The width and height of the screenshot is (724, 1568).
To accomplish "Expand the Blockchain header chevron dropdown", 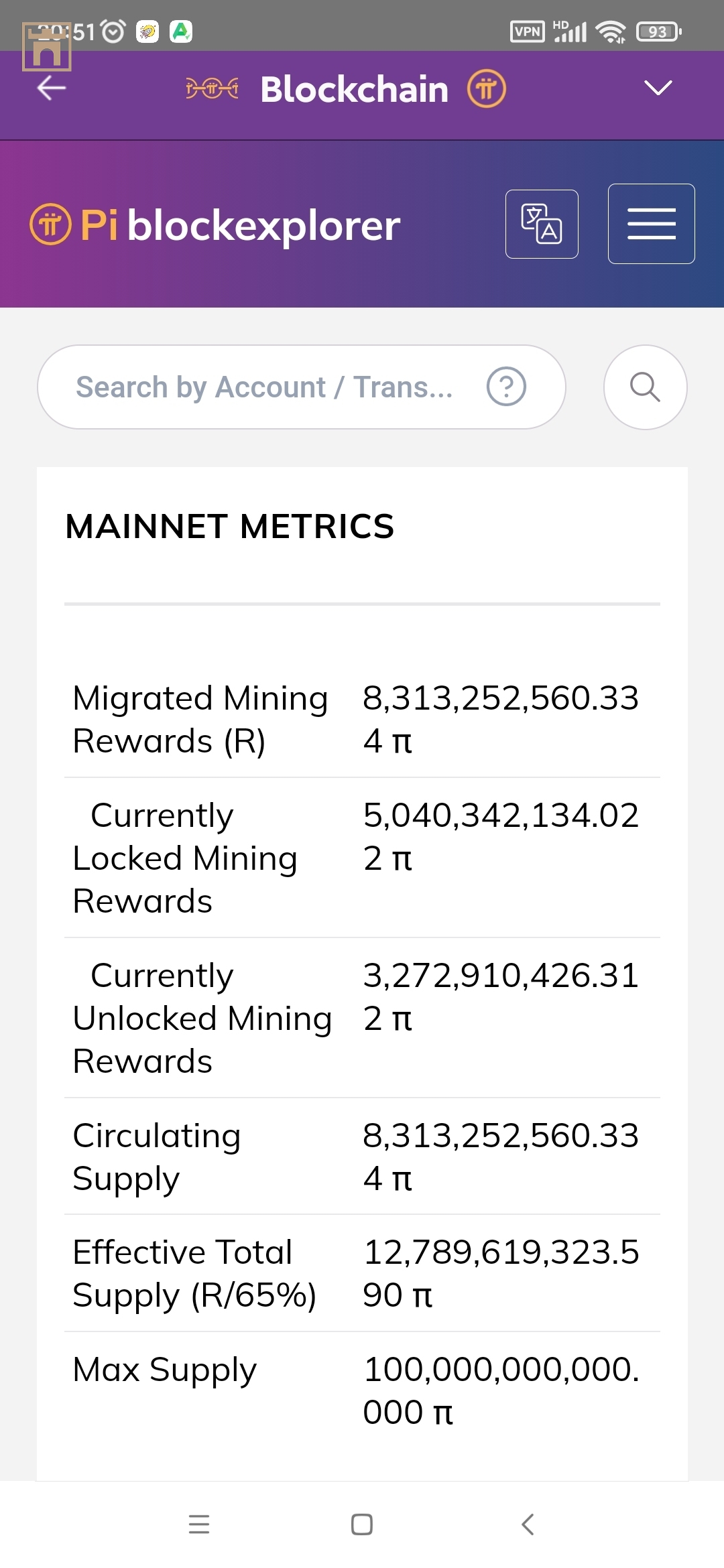I will click(658, 88).
